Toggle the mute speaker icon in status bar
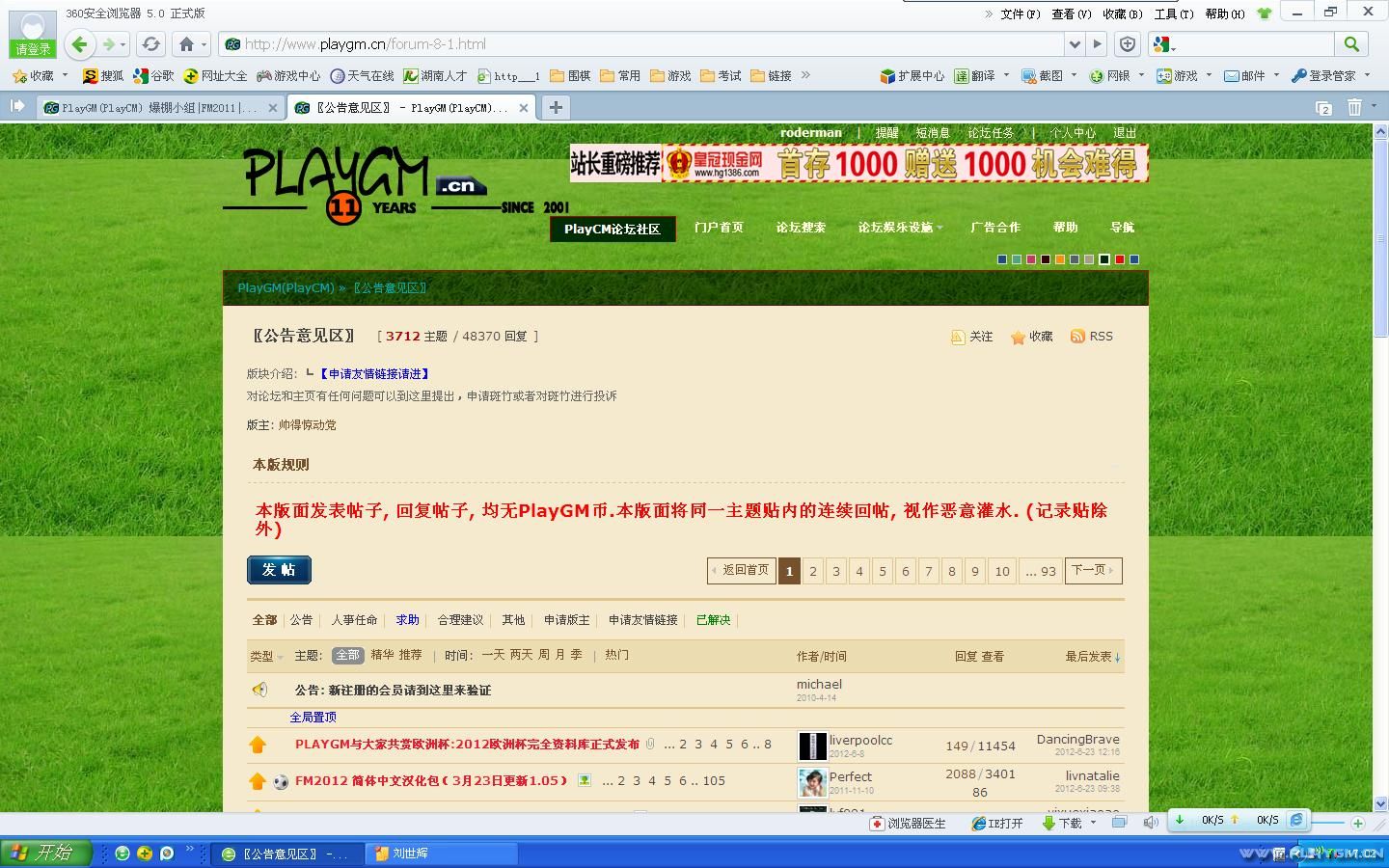Image resolution: width=1389 pixels, height=868 pixels. [x=1151, y=823]
